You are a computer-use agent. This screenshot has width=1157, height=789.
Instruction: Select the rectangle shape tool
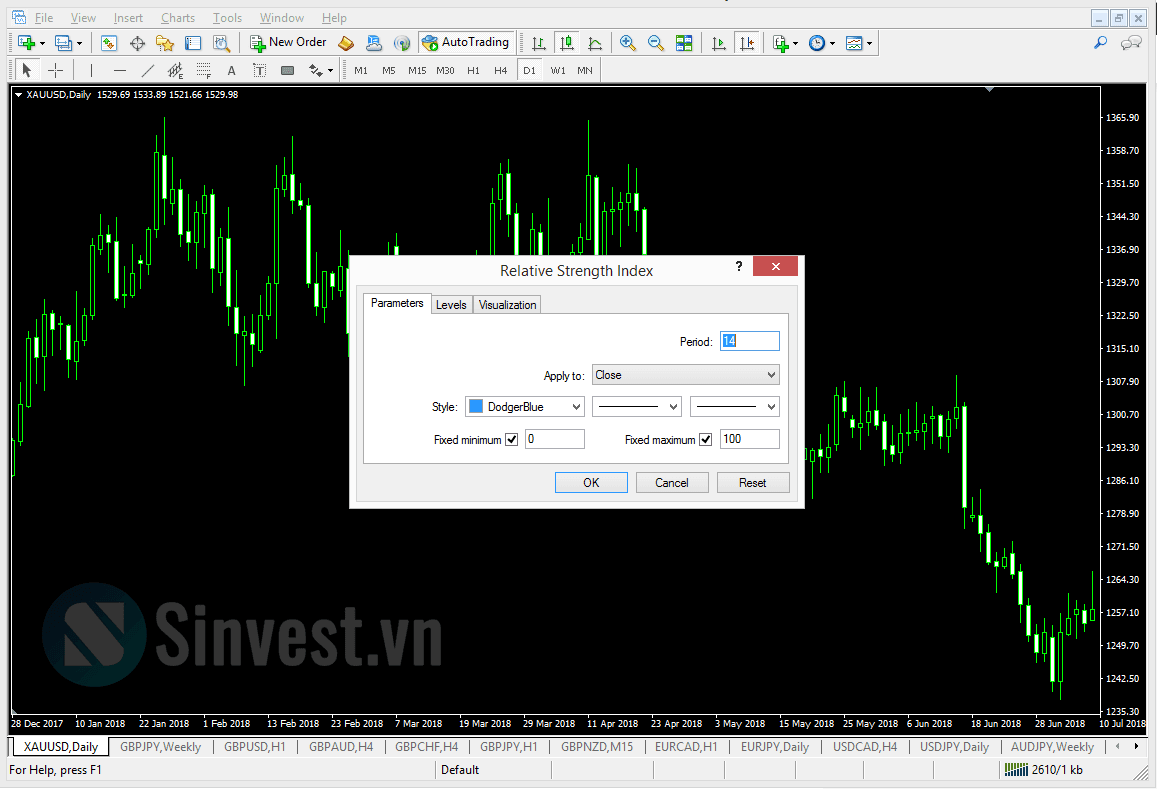[288, 71]
